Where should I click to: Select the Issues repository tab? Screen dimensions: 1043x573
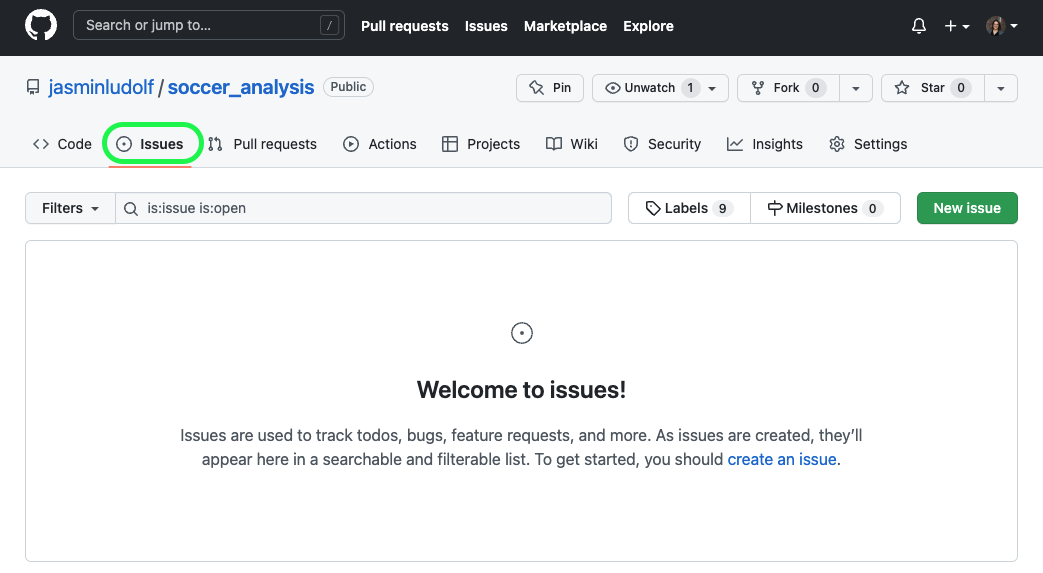[150, 144]
